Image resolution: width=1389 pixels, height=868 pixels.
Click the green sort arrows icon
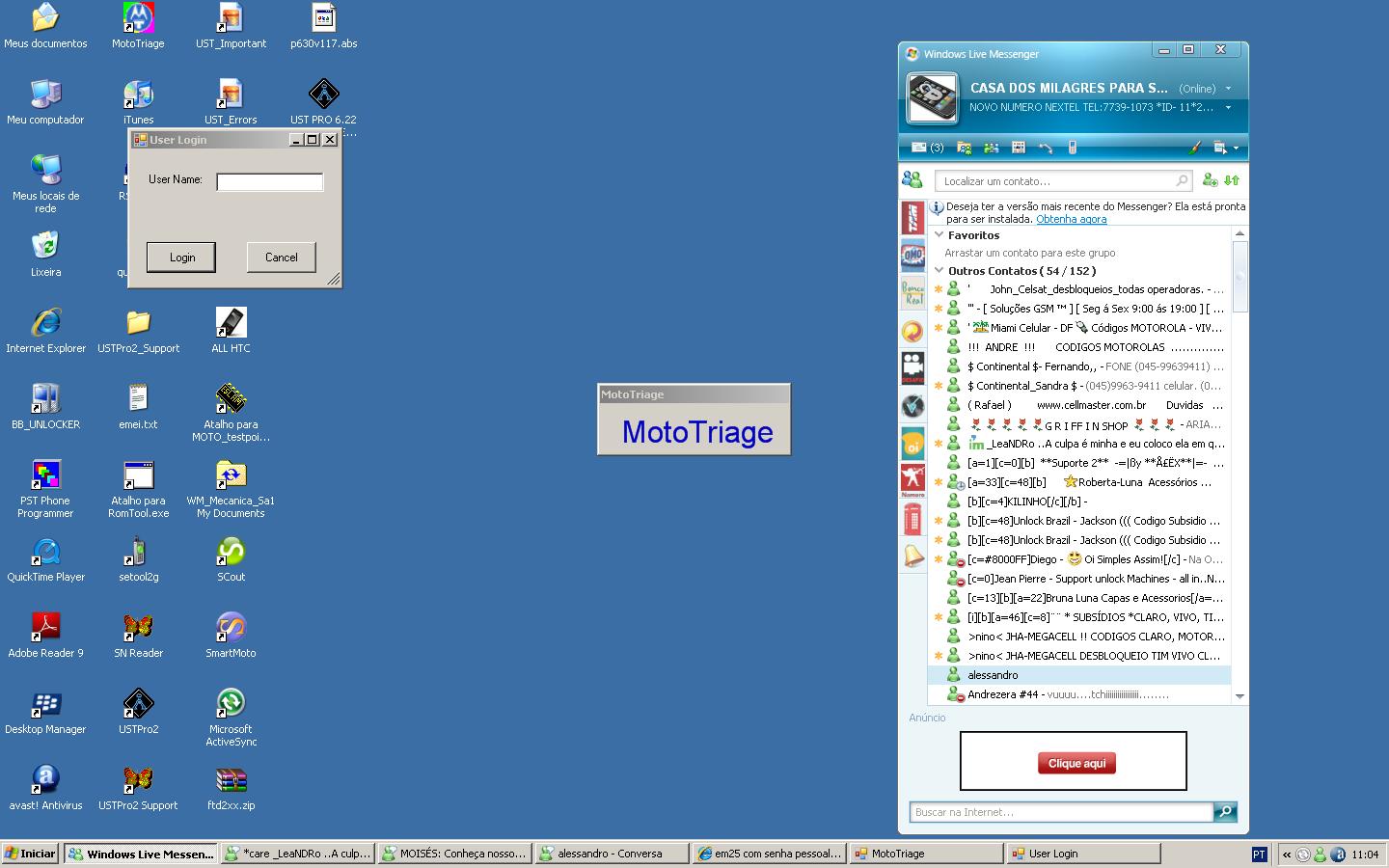pyautogui.click(x=1232, y=179)
